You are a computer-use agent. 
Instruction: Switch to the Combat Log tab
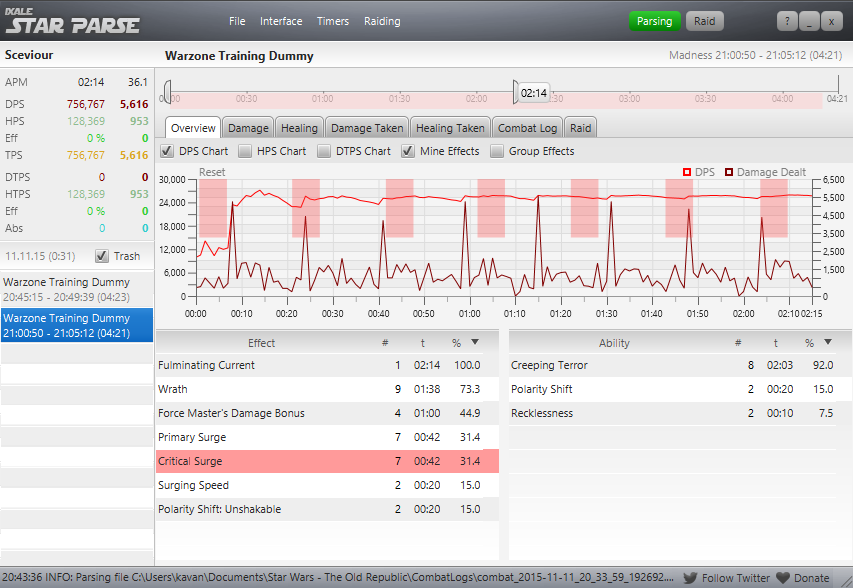527,128
